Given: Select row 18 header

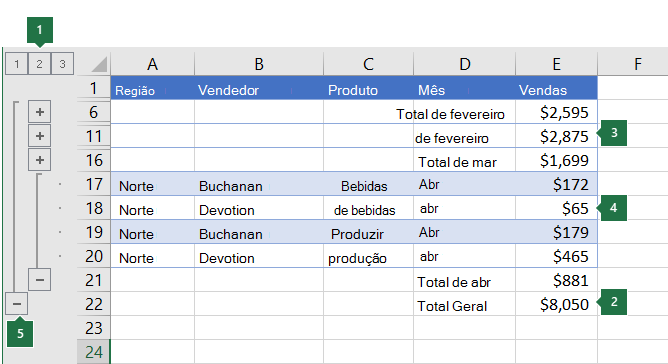Looking at the screenshot, I should click(x=94, y=208).
